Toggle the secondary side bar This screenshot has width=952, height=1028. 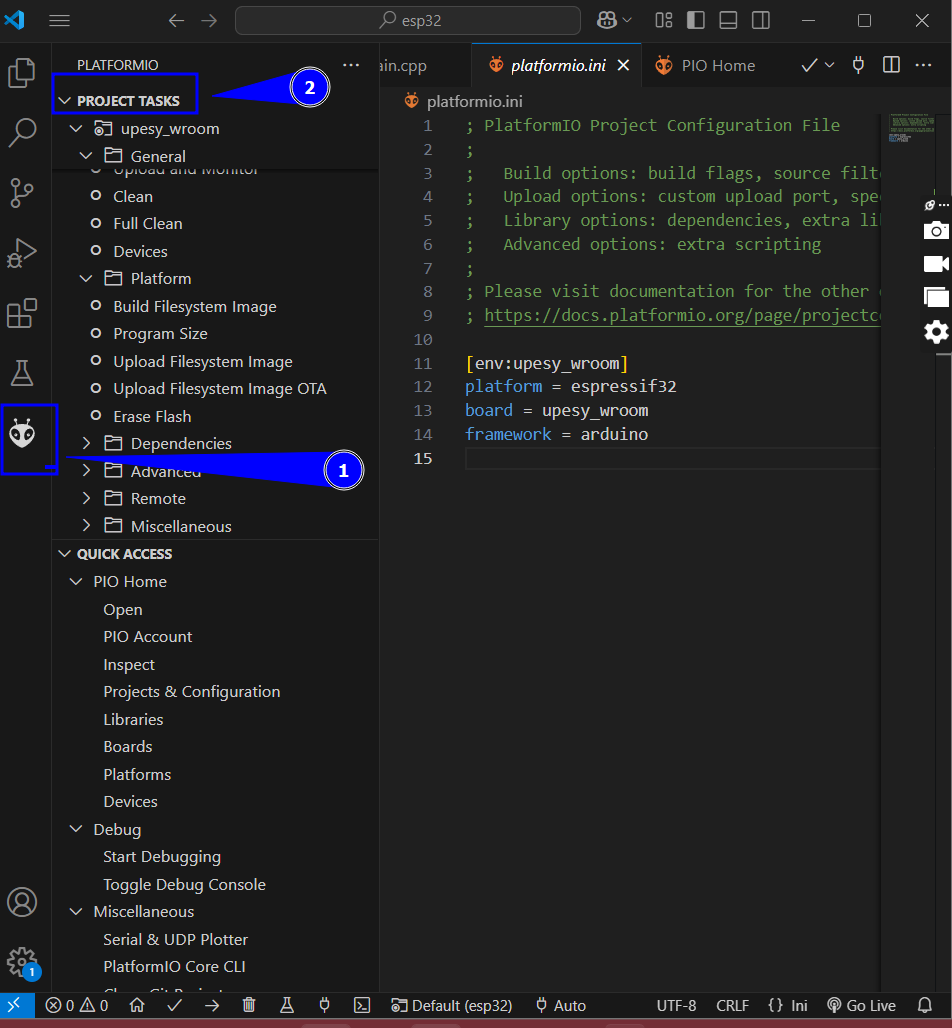[761, 20]
